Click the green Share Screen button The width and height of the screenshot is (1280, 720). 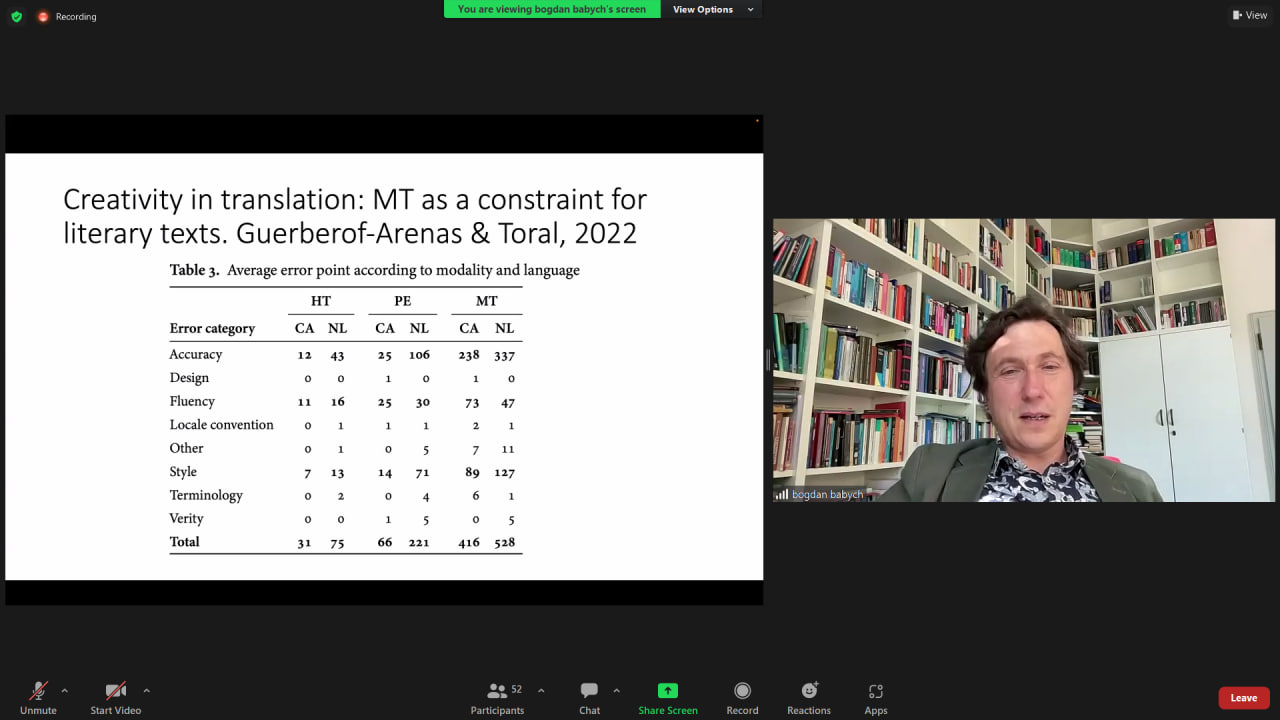pyautogui.click(x=667, y=697)
